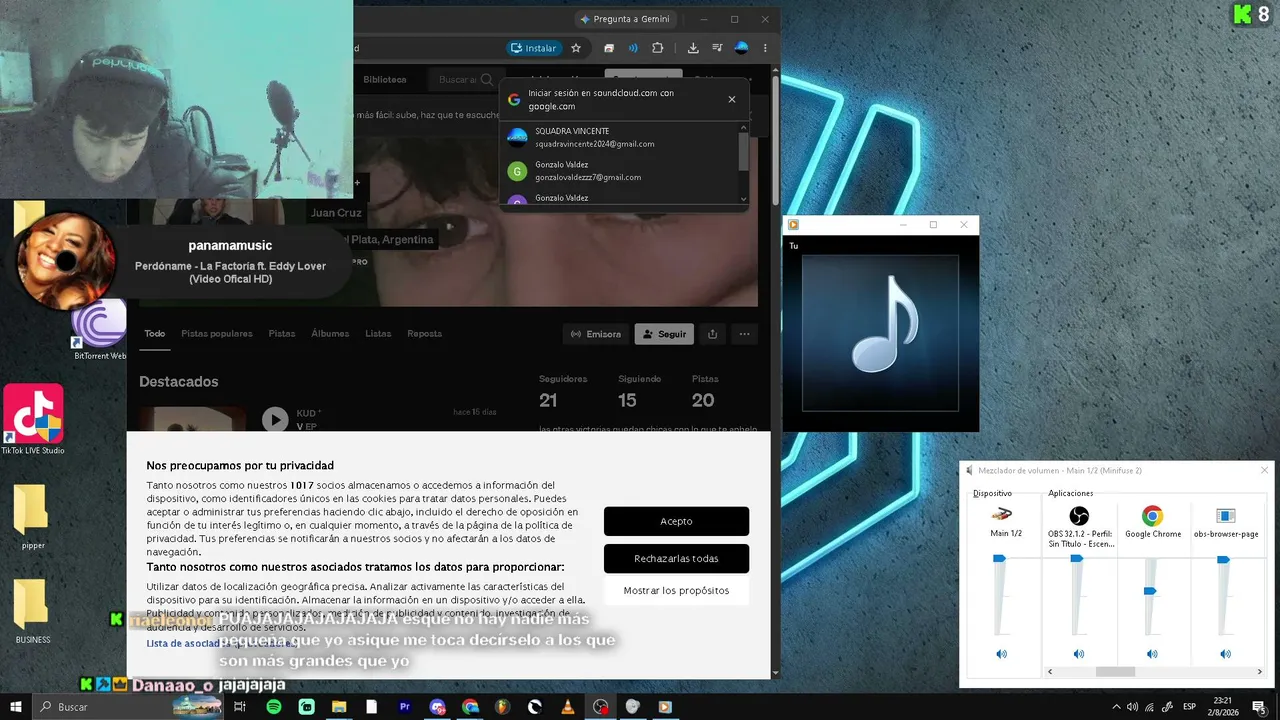Click Mostrar los propósitos
The height and width of the screenshot is (720, 1280).
click(676, 591)
